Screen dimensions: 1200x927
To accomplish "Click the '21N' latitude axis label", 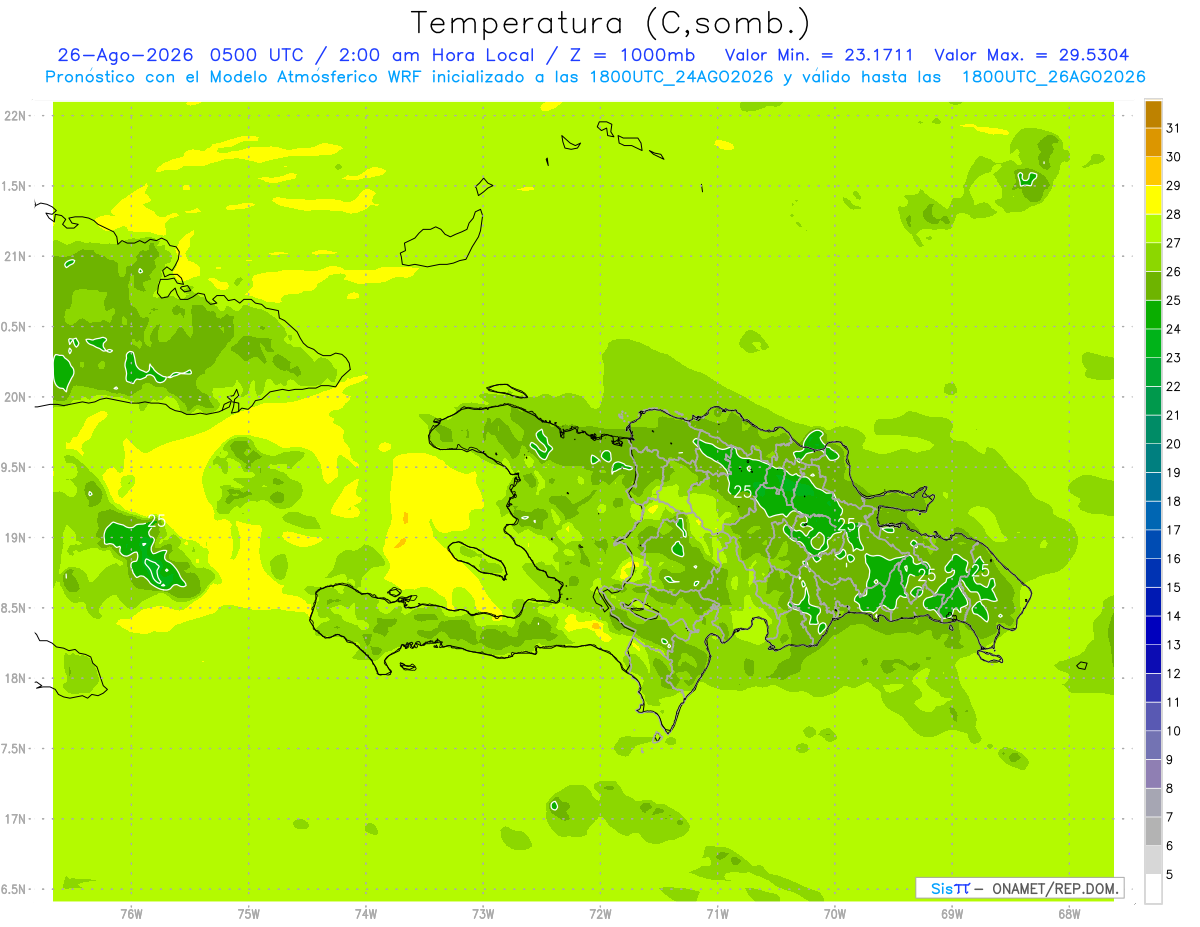I will 15,256.
